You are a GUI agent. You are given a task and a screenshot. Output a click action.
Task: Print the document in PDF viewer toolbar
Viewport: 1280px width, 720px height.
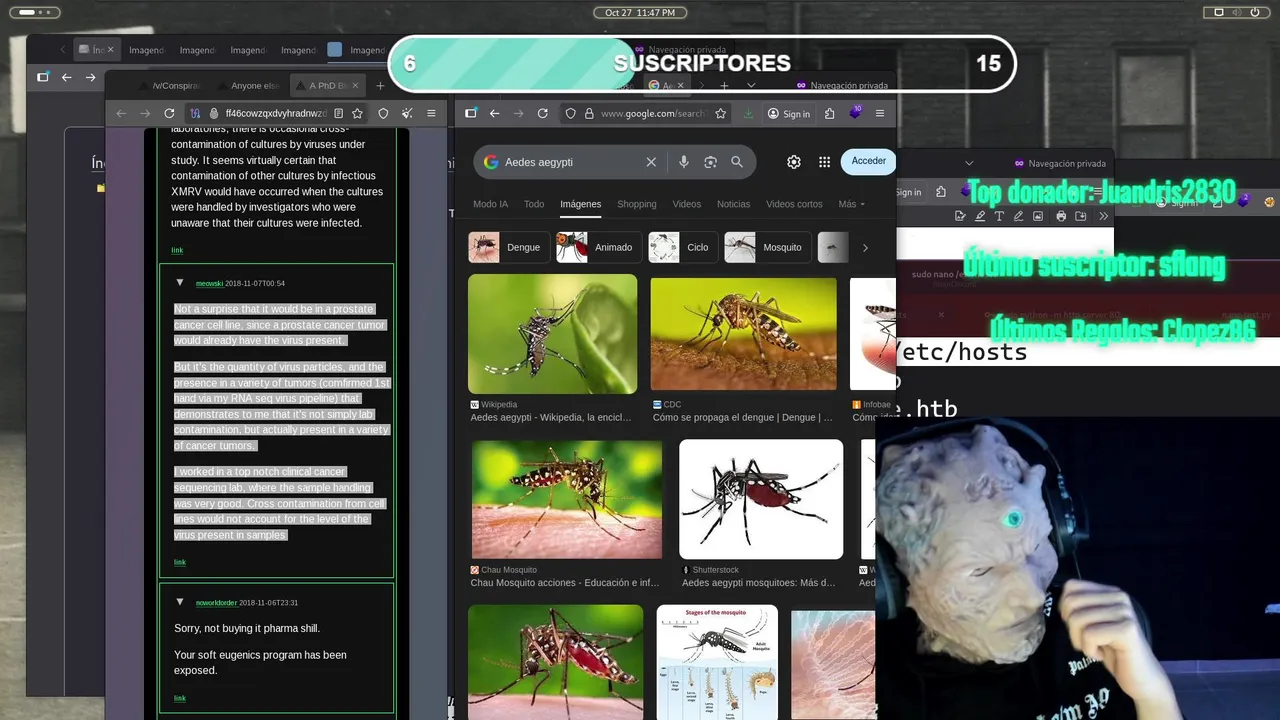pos(1061,216)
